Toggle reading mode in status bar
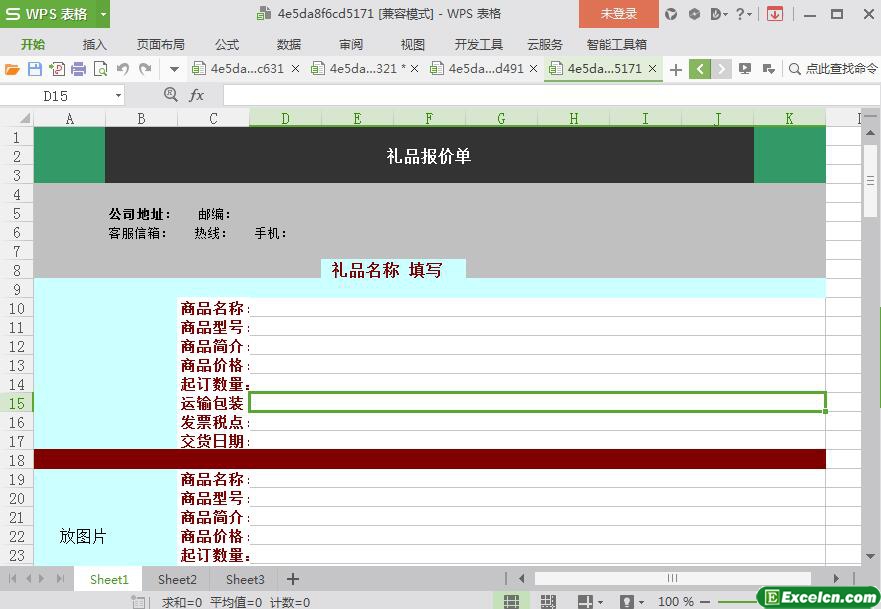 pyautogui.click(x=586, y=602)
